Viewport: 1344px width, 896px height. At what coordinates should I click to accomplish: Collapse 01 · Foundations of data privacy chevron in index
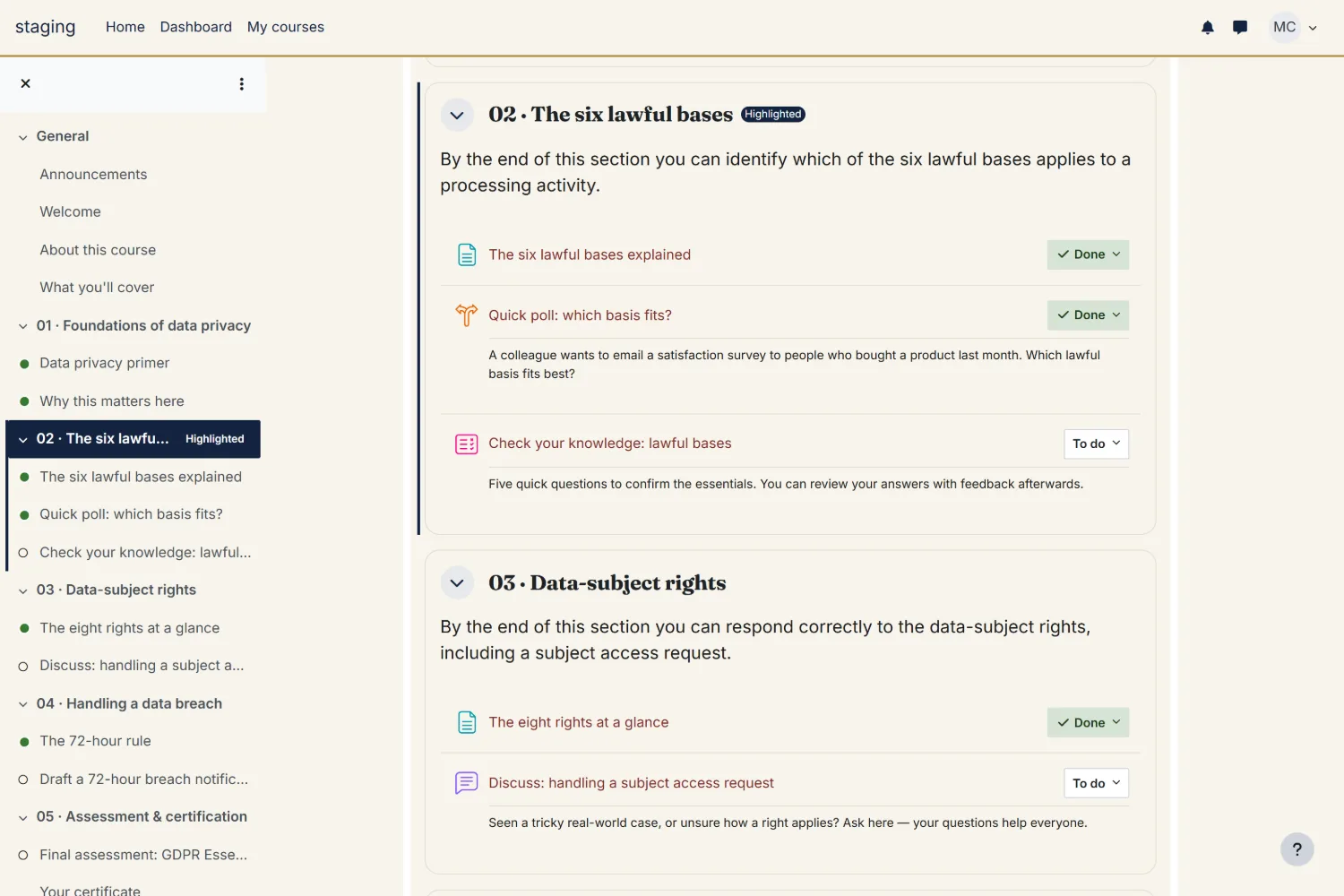[23, 326]
